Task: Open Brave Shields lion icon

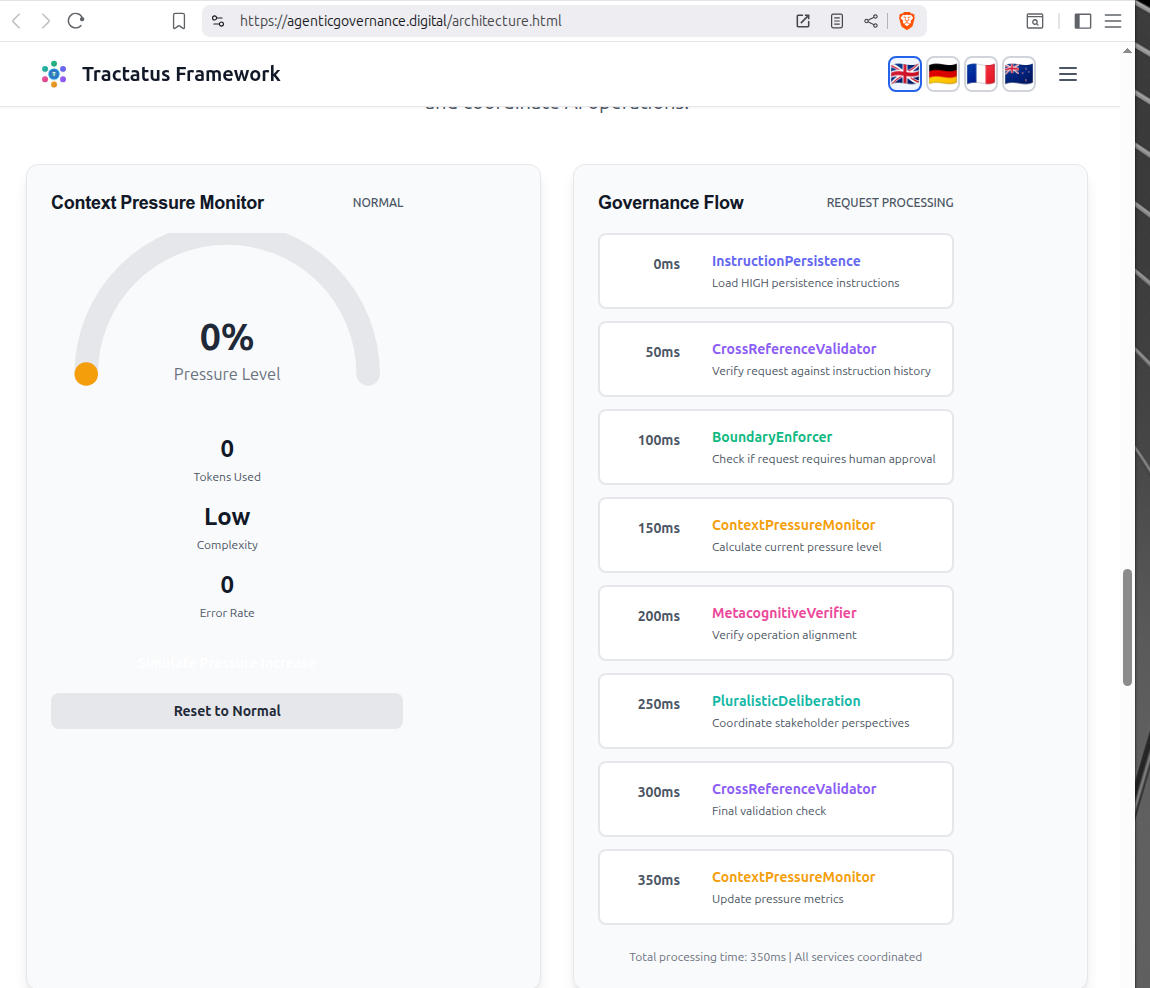Action: pyautogui.click(x=906, y=21)
